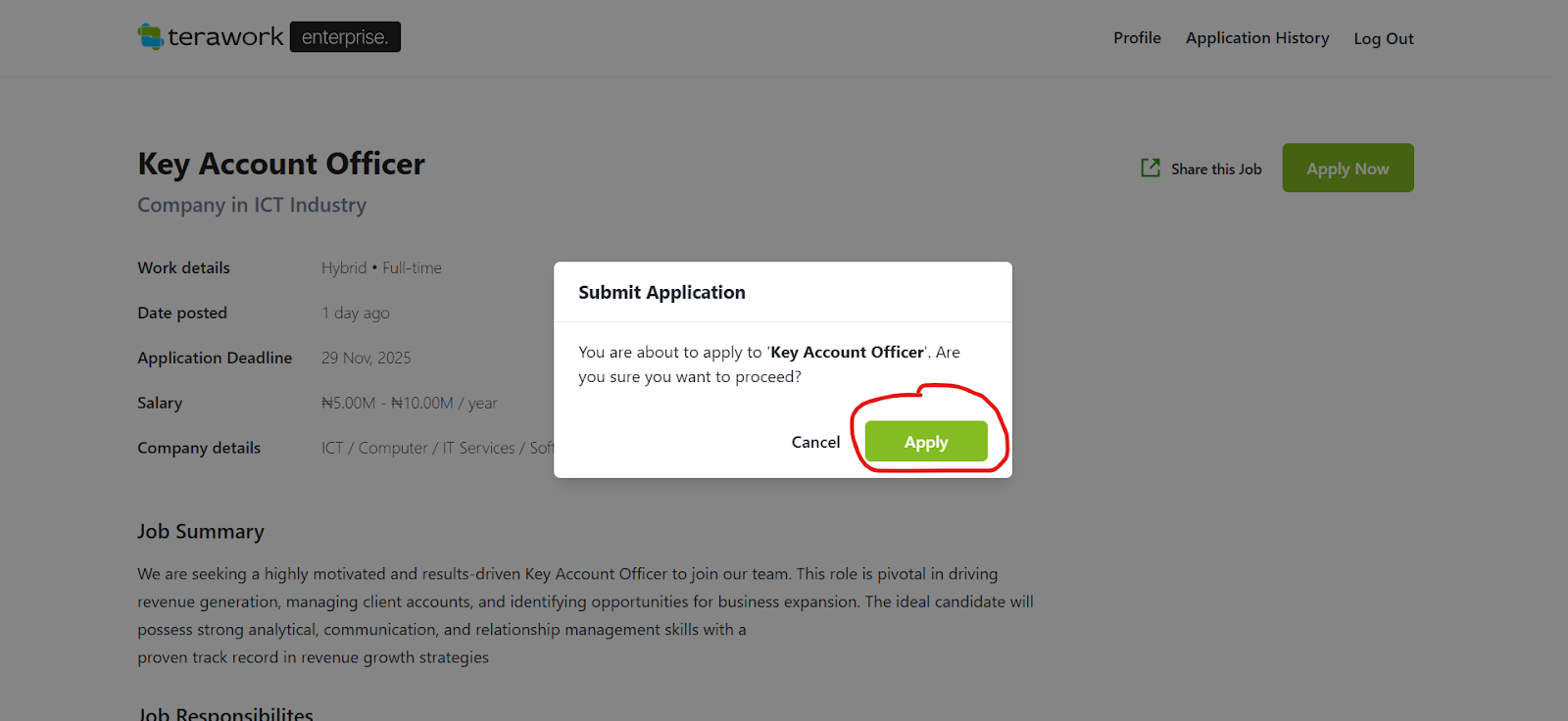Click the Job Summary heading
The width and height of the screenshot is (1568, 721).
point(201,531)
